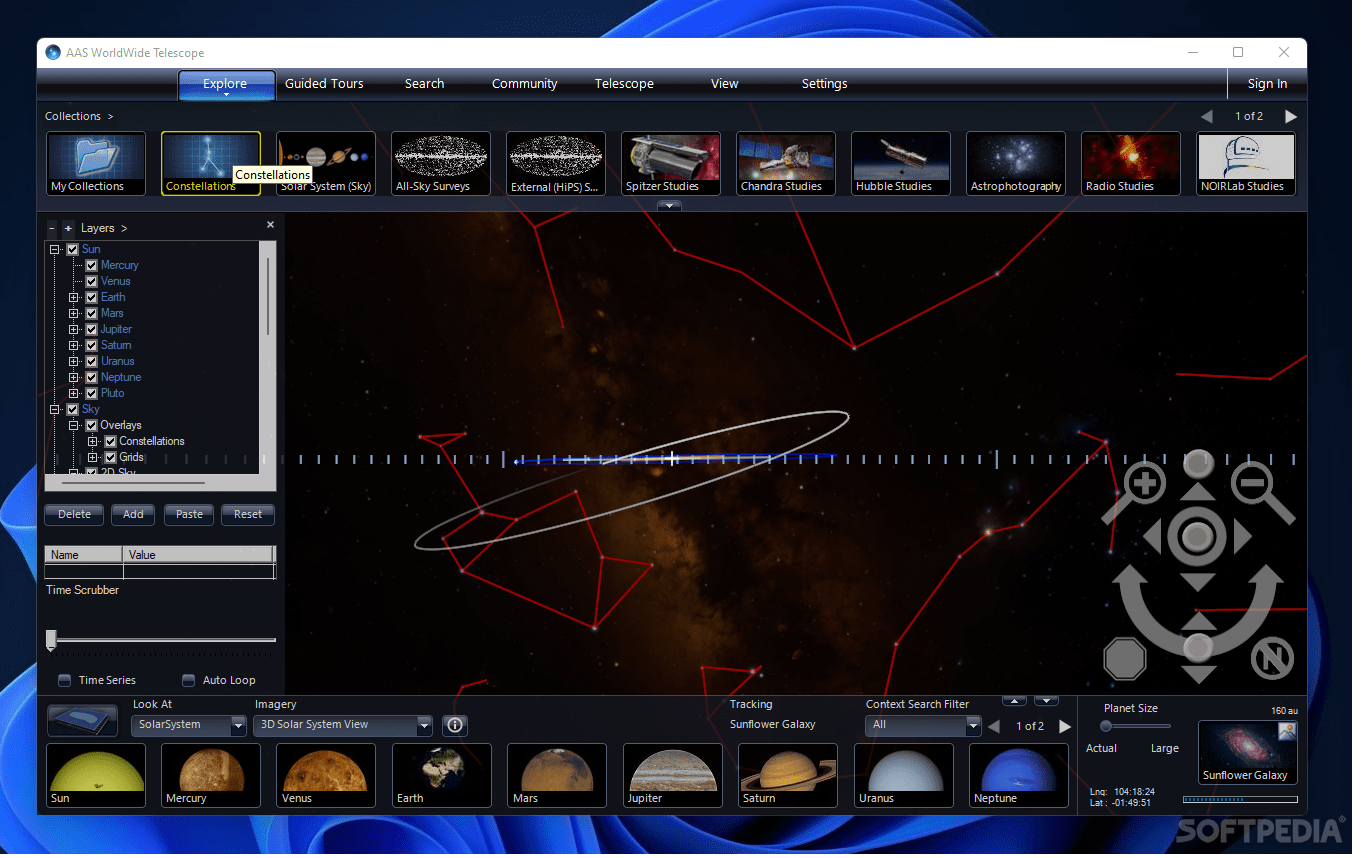Enable the Time Series checkbox
1361x858 pixels.
[x=65, y=681]
